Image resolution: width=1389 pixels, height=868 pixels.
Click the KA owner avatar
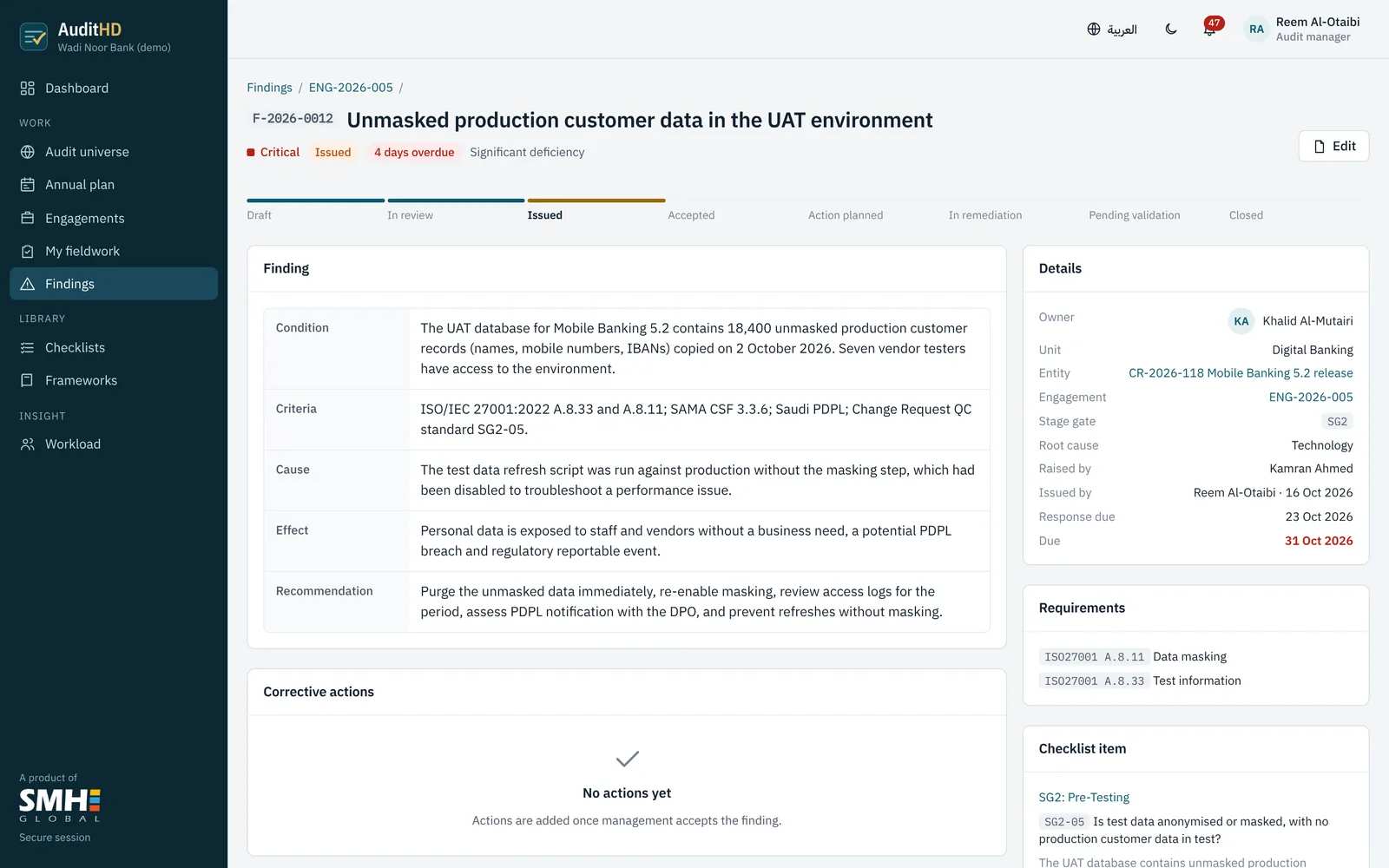pos(1241,321)
